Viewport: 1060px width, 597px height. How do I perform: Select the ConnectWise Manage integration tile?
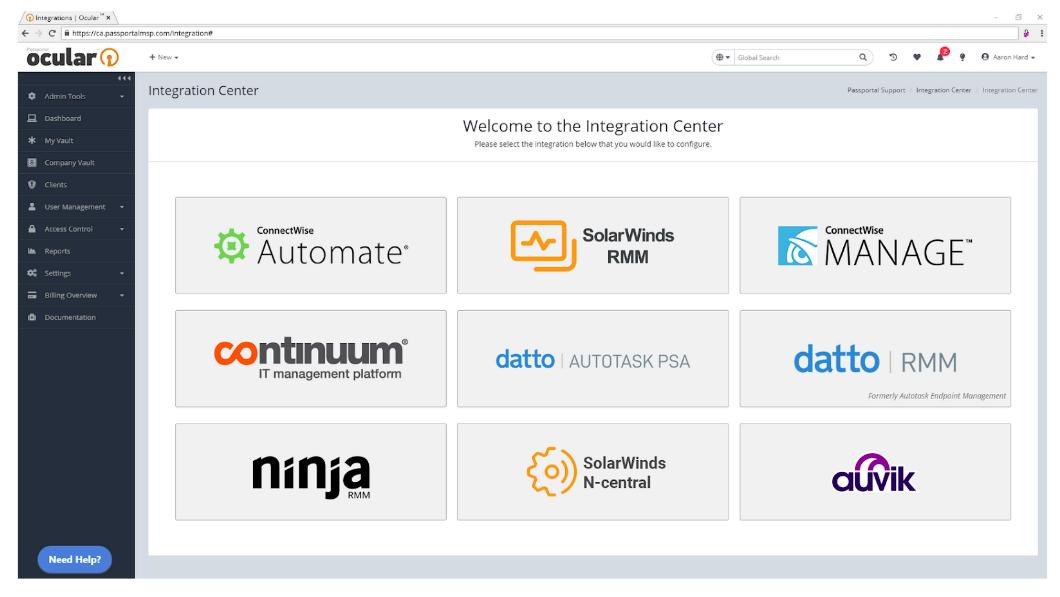(875, 245)
